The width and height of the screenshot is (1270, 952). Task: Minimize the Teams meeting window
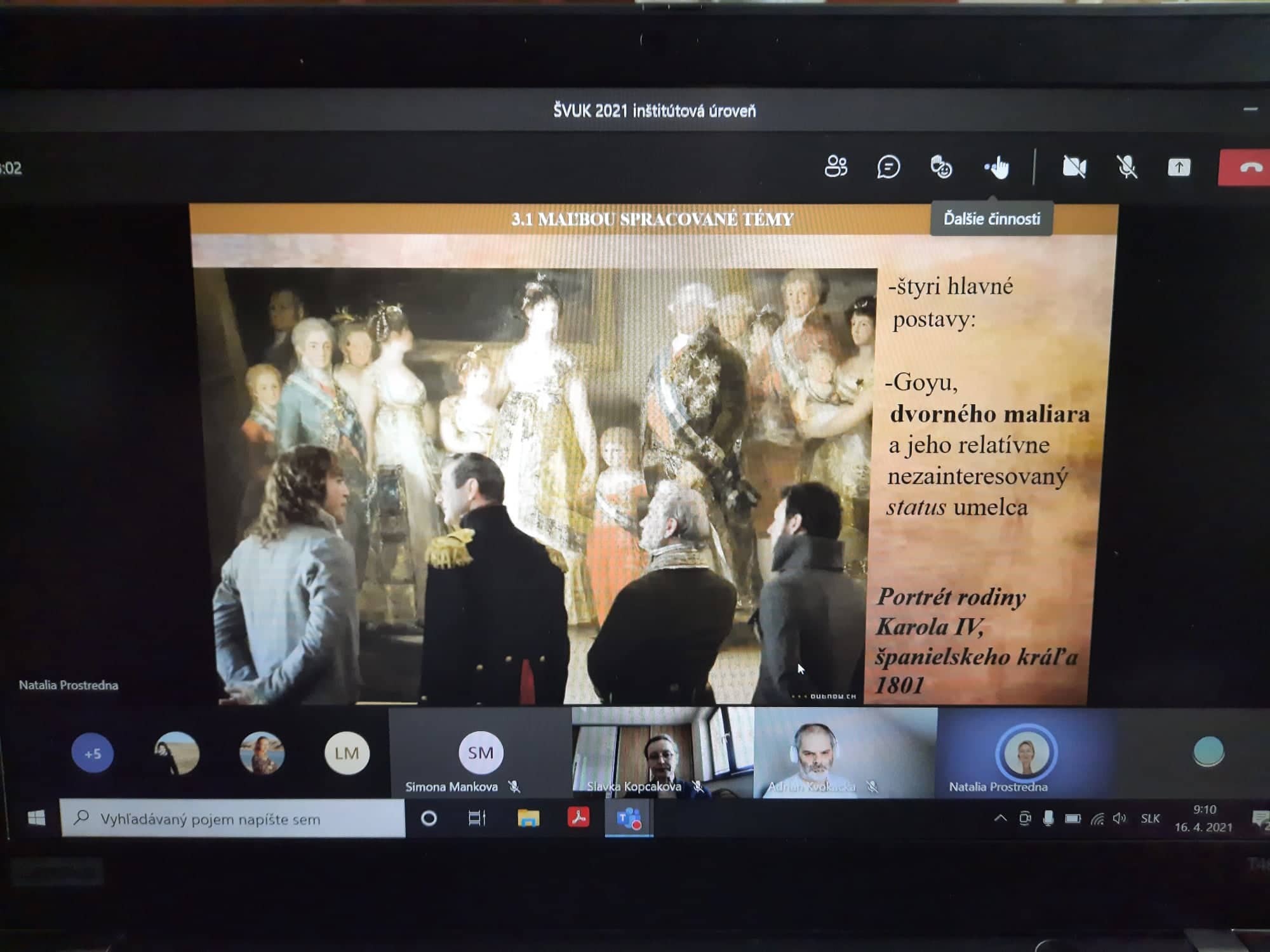pos(1250,110)
